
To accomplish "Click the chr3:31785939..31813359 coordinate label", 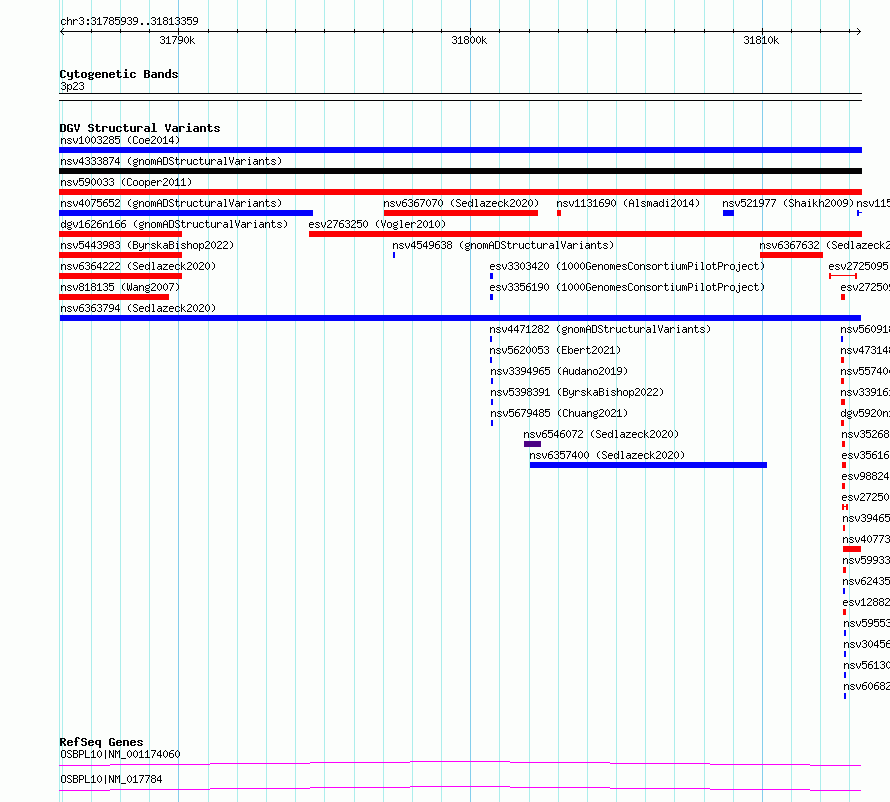I will coord(129,22).
